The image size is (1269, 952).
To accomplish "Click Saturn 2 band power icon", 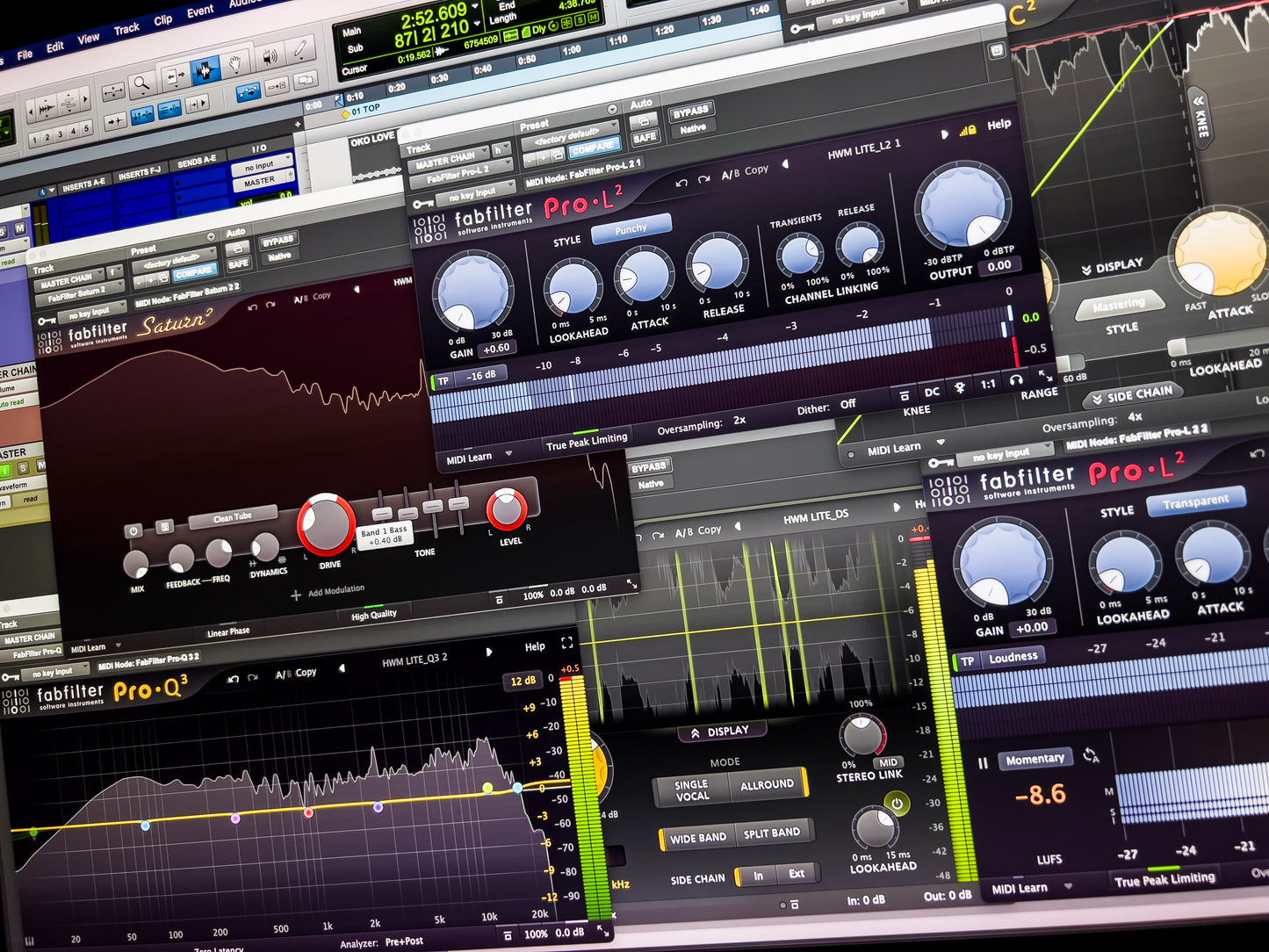I will pos(133,531).
